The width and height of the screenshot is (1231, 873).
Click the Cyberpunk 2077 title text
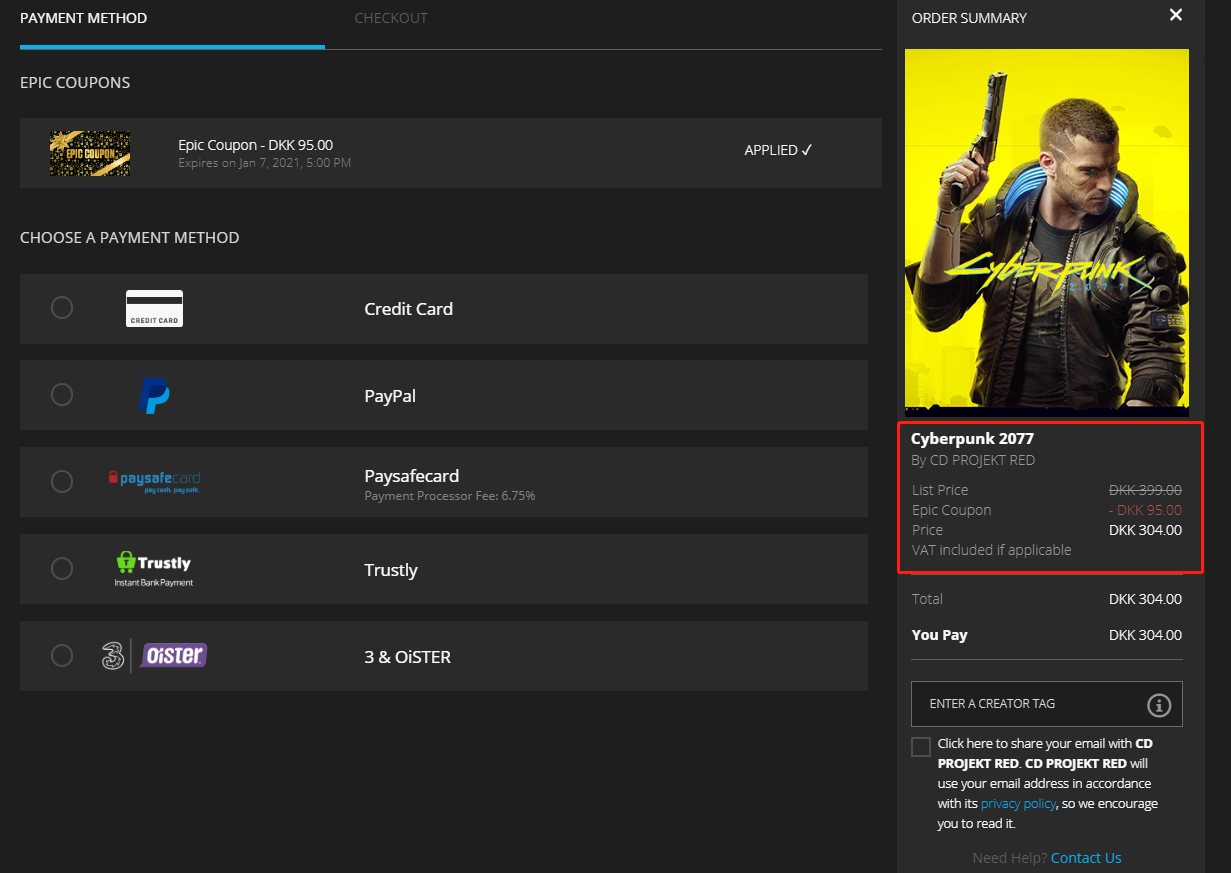click(x=972, y=438)
